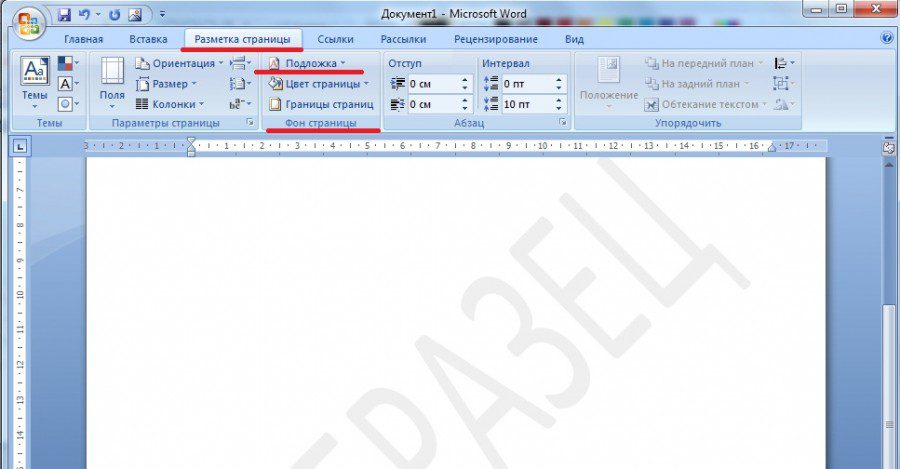Open the hyphenation dropdown icon

click(x=240, y=104)
